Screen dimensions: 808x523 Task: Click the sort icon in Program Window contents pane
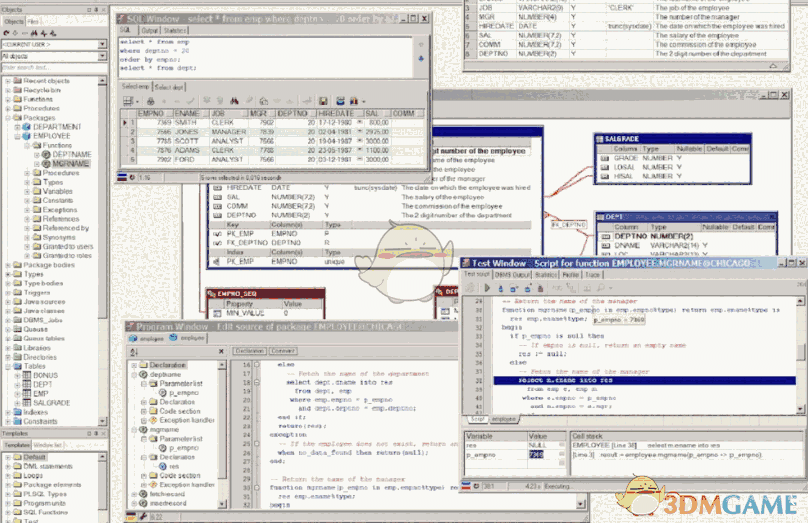pyautogui.click(x=134, y=352)
